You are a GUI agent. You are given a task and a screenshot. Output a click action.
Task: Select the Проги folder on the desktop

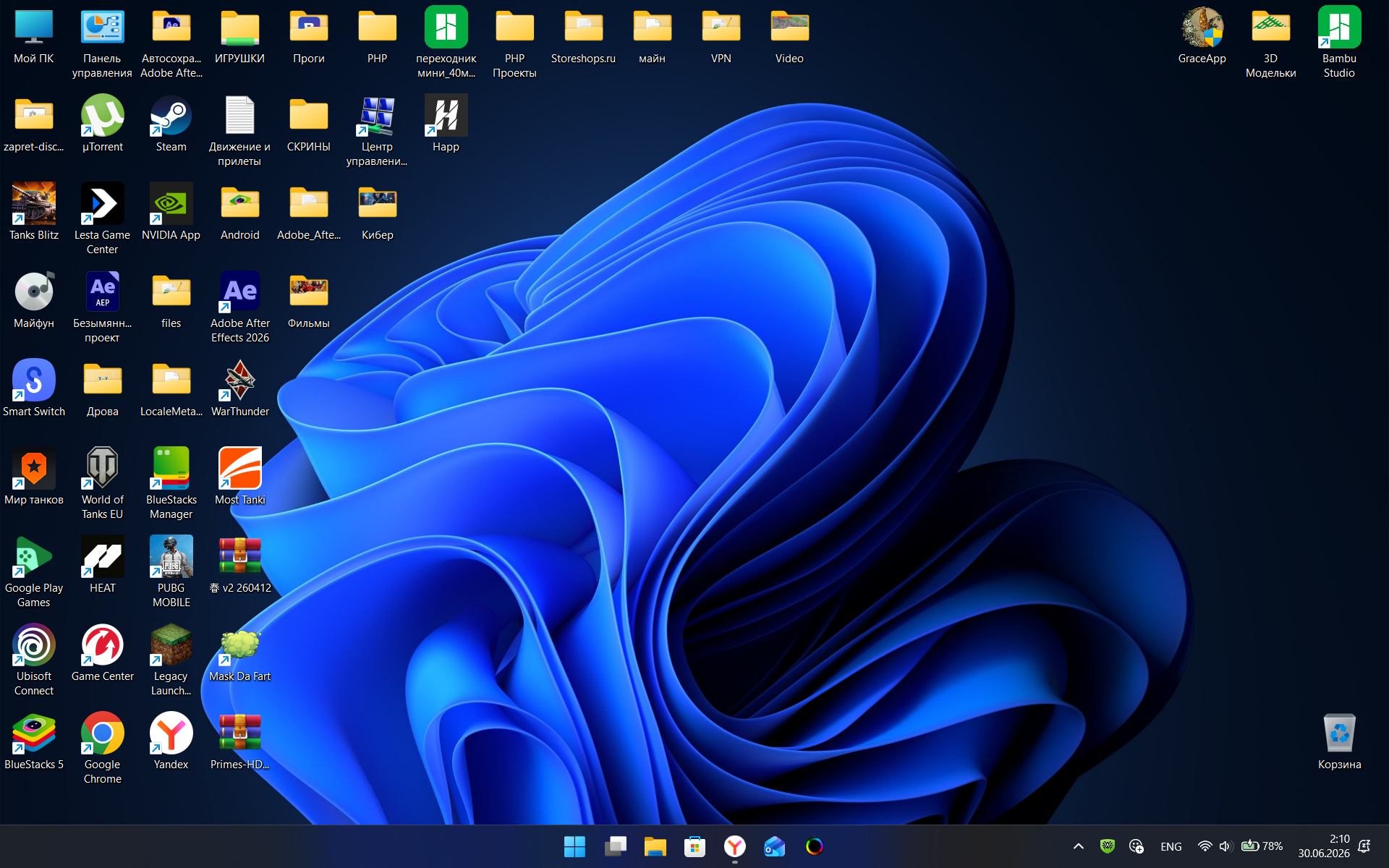coord(308,36)
